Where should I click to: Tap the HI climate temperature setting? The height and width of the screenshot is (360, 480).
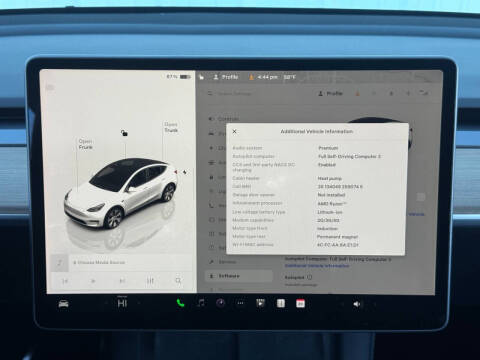click(122, 303)
